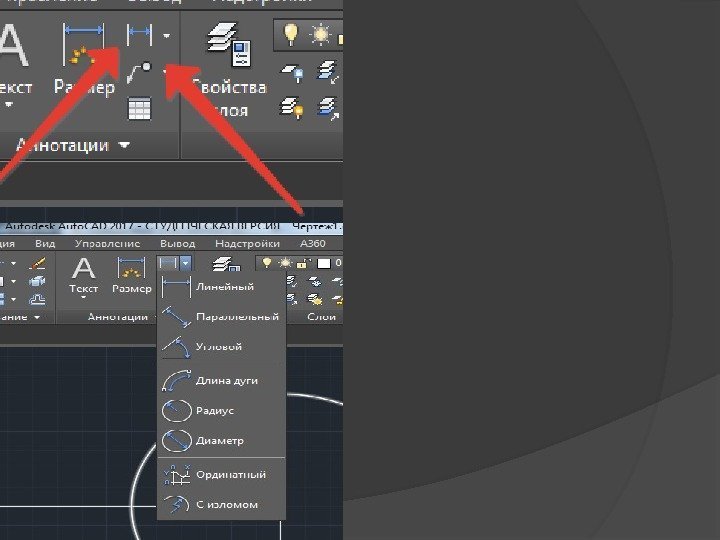Expand the Аннотации panel in the lower ribbon

pos(118,317)
